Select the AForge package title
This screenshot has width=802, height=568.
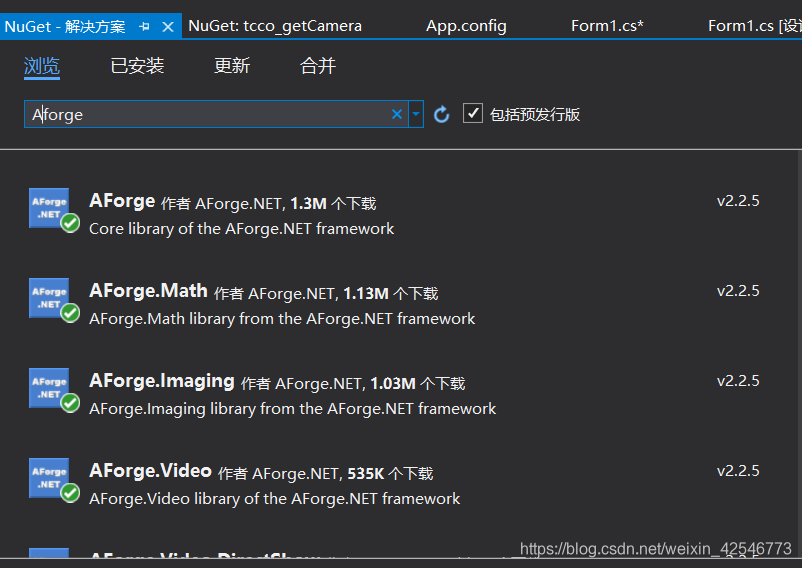point(122,201)
